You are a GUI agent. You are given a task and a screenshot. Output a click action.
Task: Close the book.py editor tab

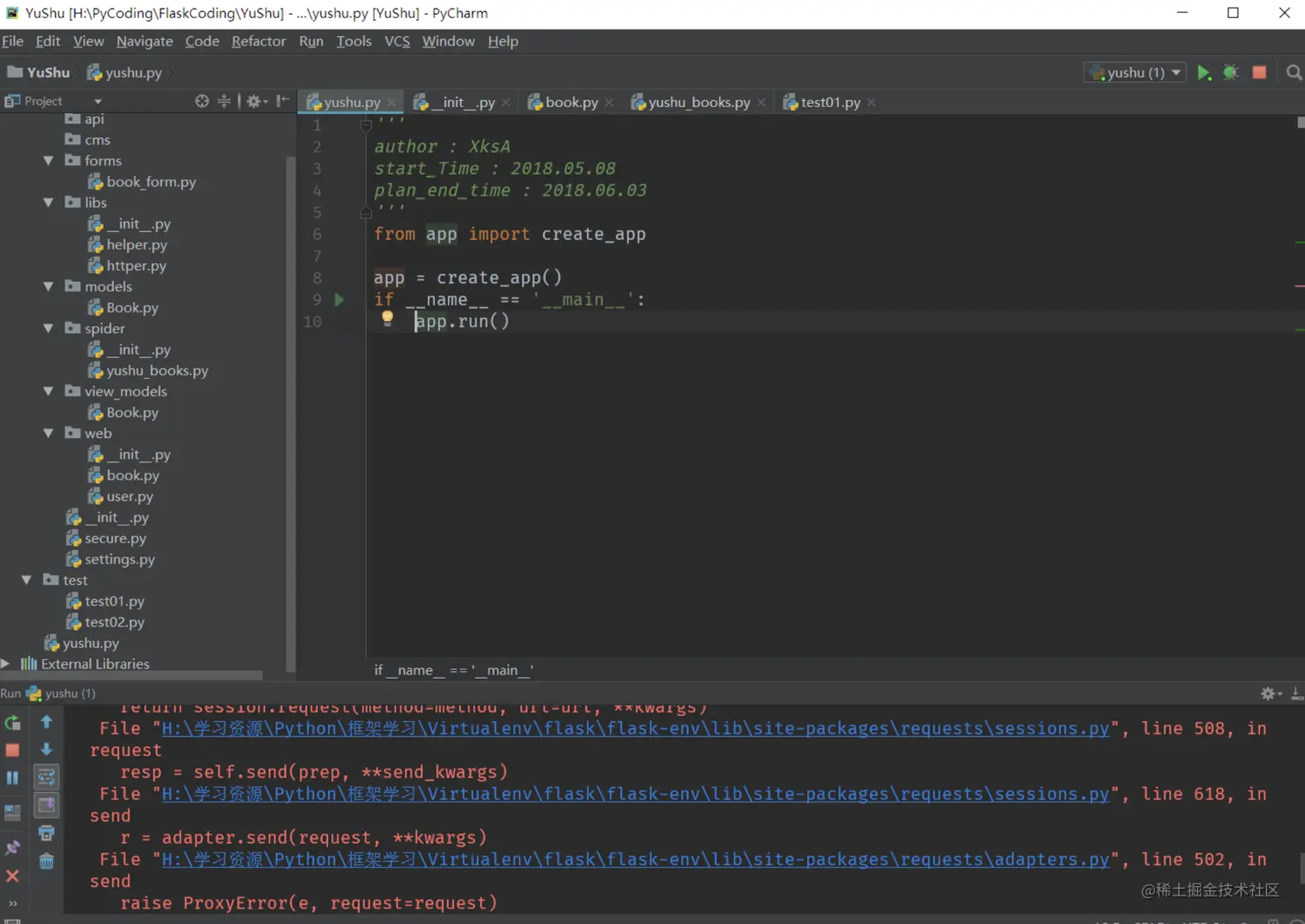609,102
